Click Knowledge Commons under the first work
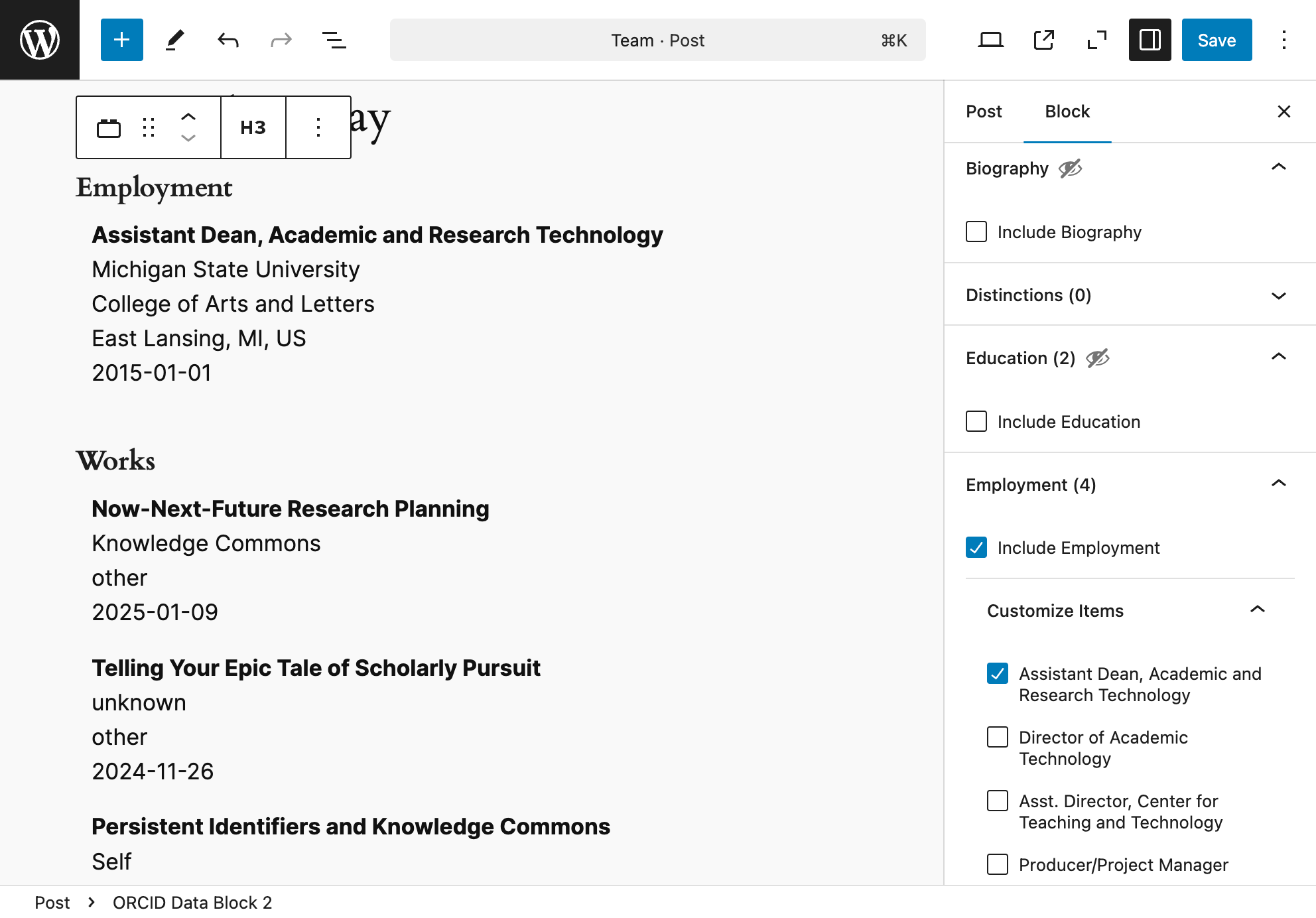This screenshot has width=1316, height=918. [x=206, y=543]
